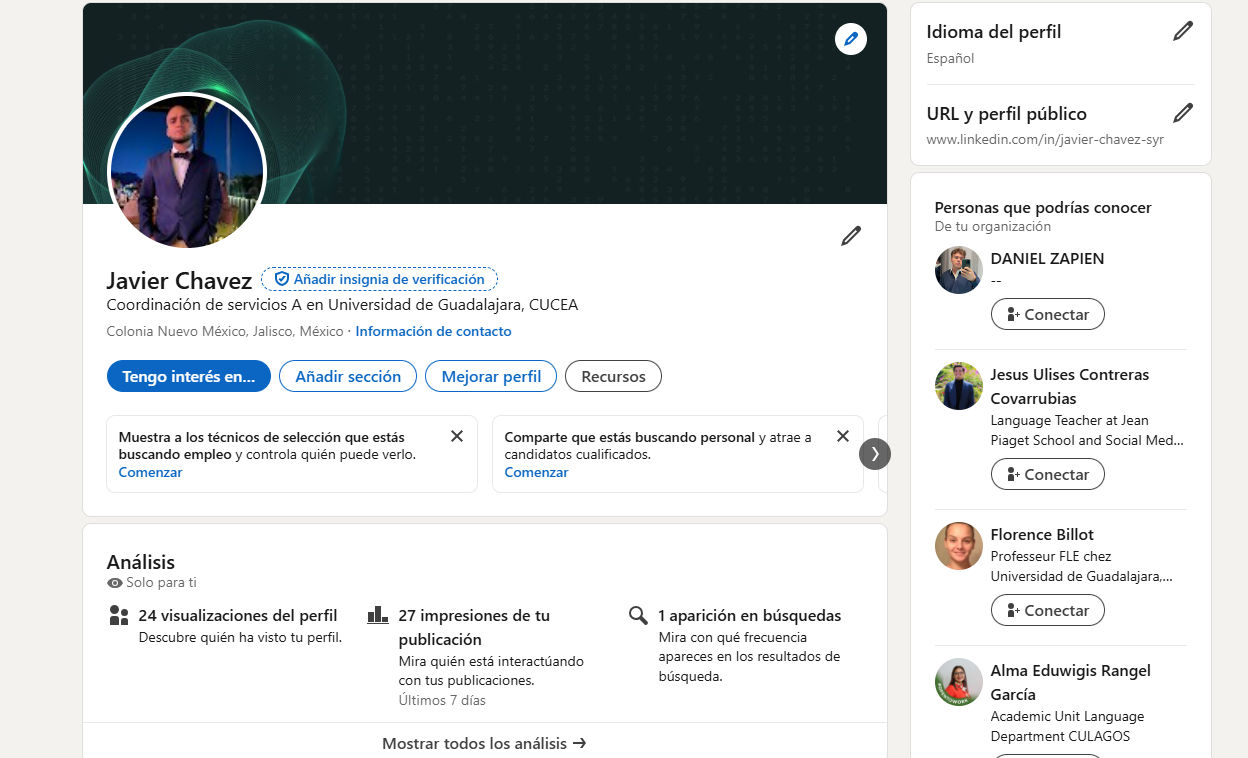Click the post impressions bar chart icon

(x=378, y=615)
